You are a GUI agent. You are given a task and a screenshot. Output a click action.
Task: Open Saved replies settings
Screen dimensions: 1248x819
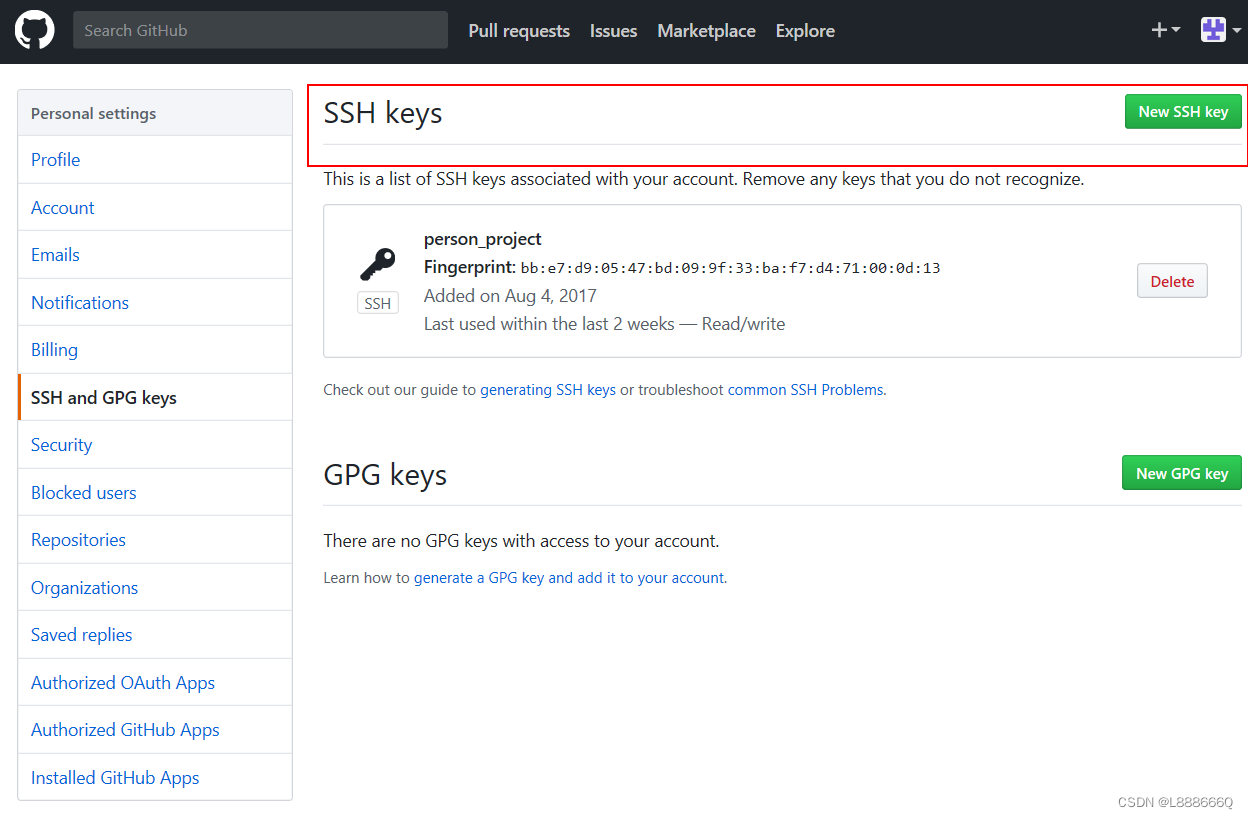[x=155, y=635]
